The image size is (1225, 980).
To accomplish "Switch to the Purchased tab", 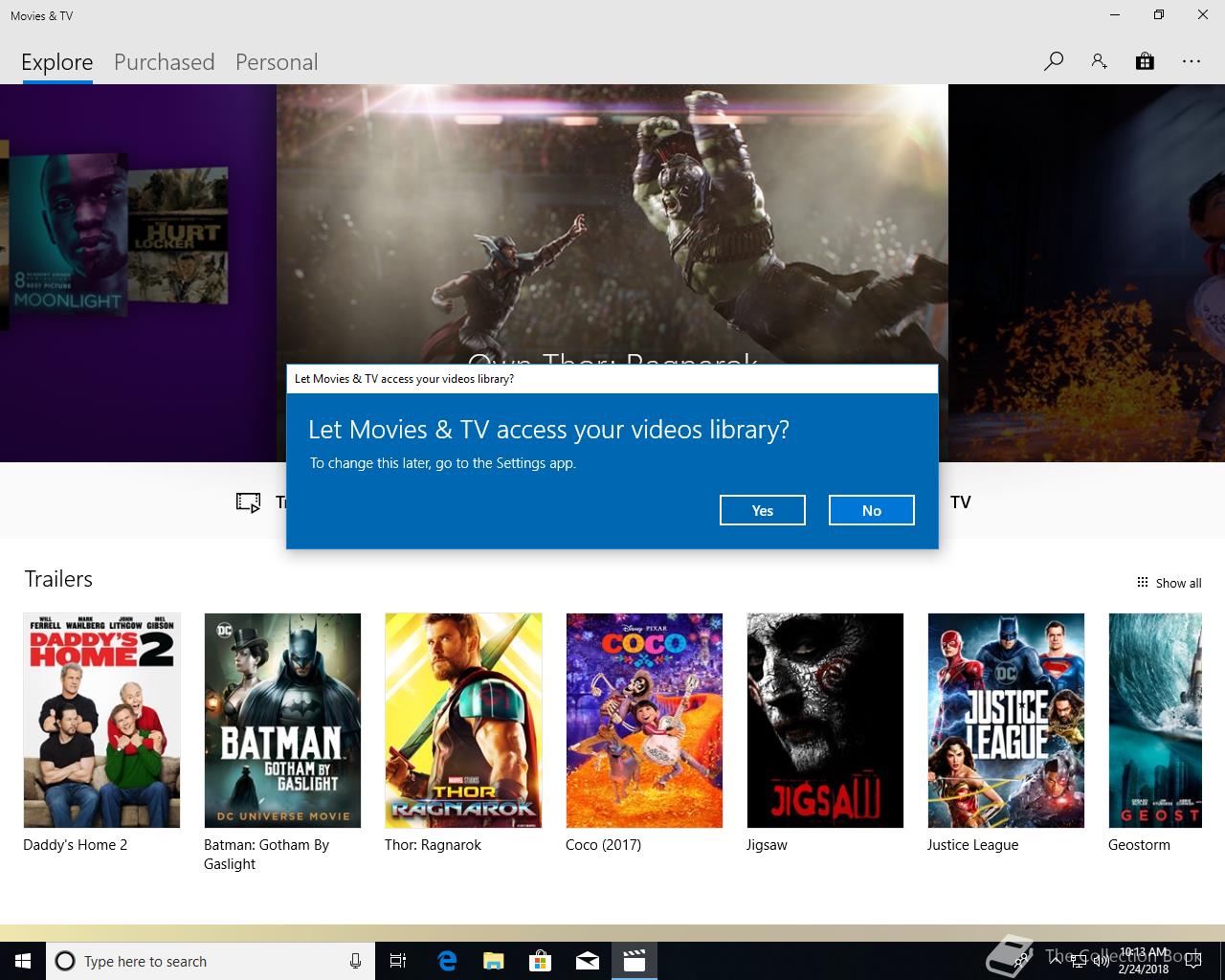I will tap(165, 62).
